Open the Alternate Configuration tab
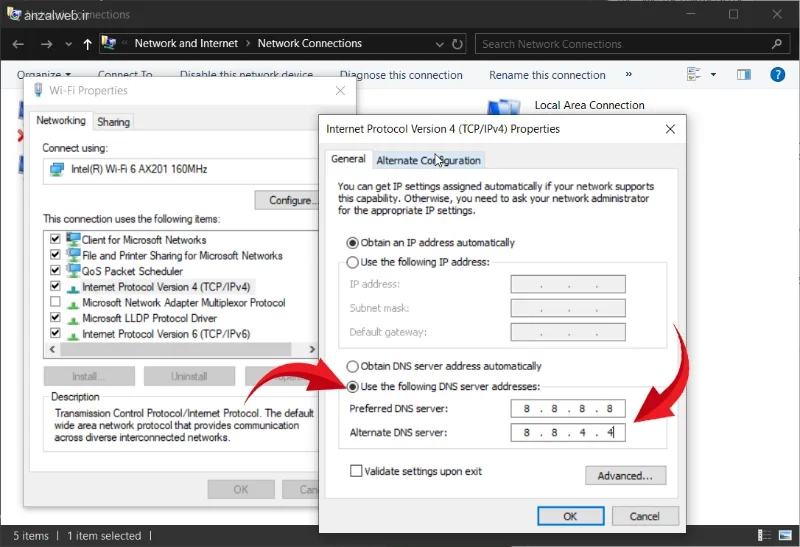This screenshot has height=547, width=800. (429, 160)
